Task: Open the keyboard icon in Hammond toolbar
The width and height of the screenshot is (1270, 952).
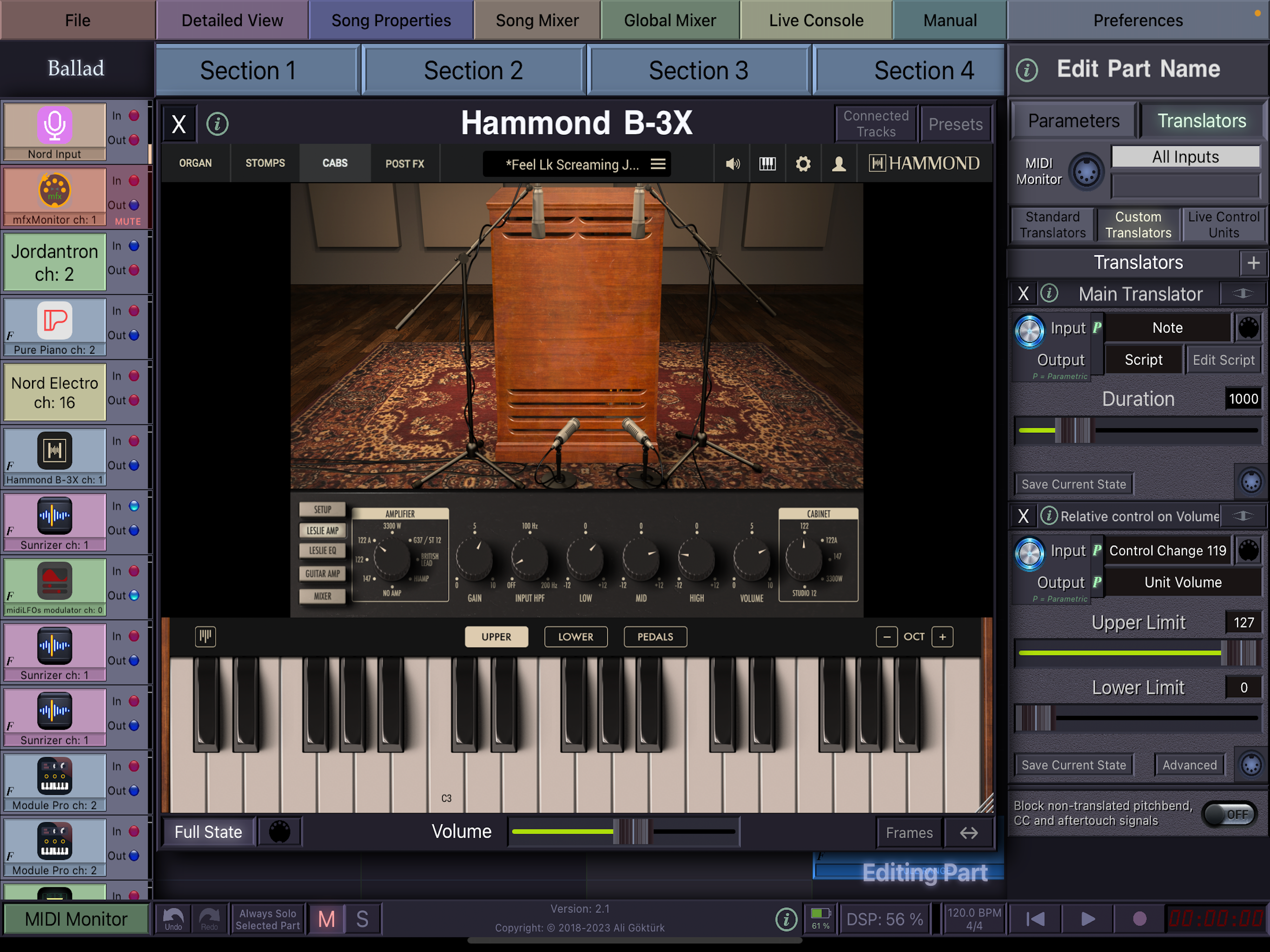Action: point(767,164)
